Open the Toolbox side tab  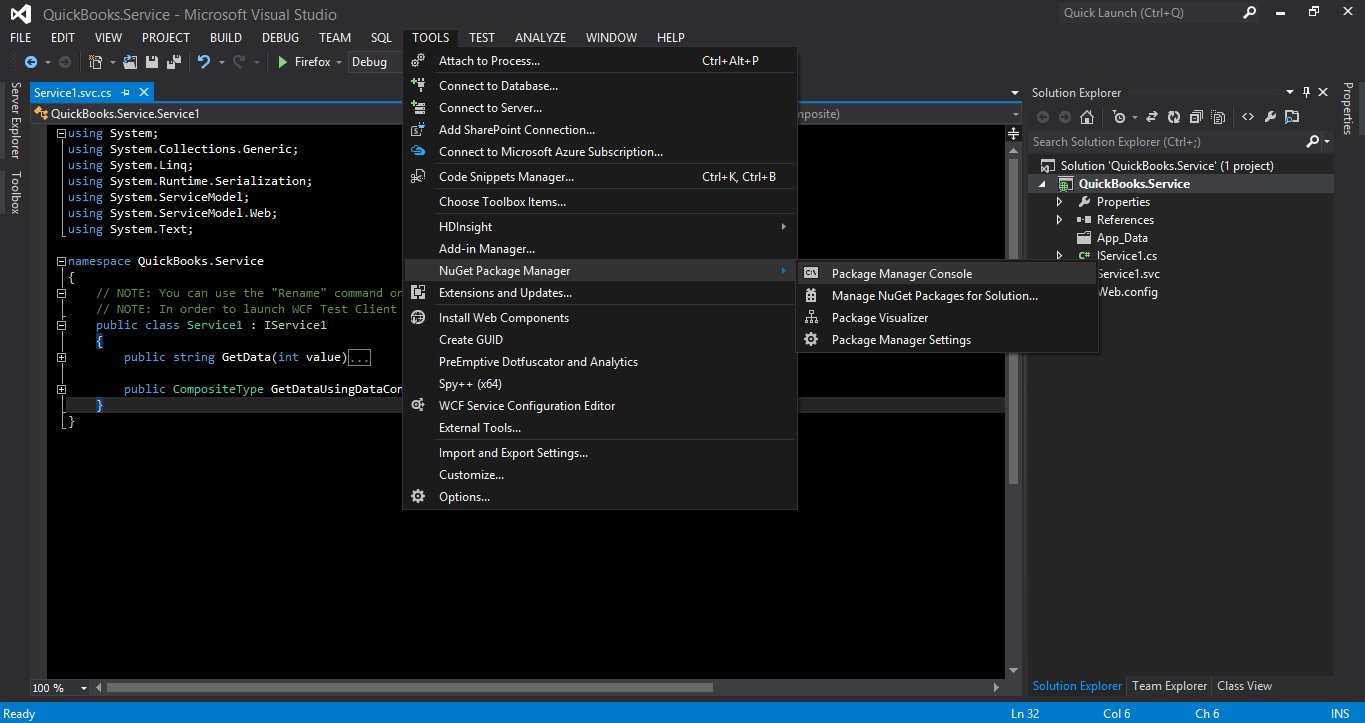(15, 193)
